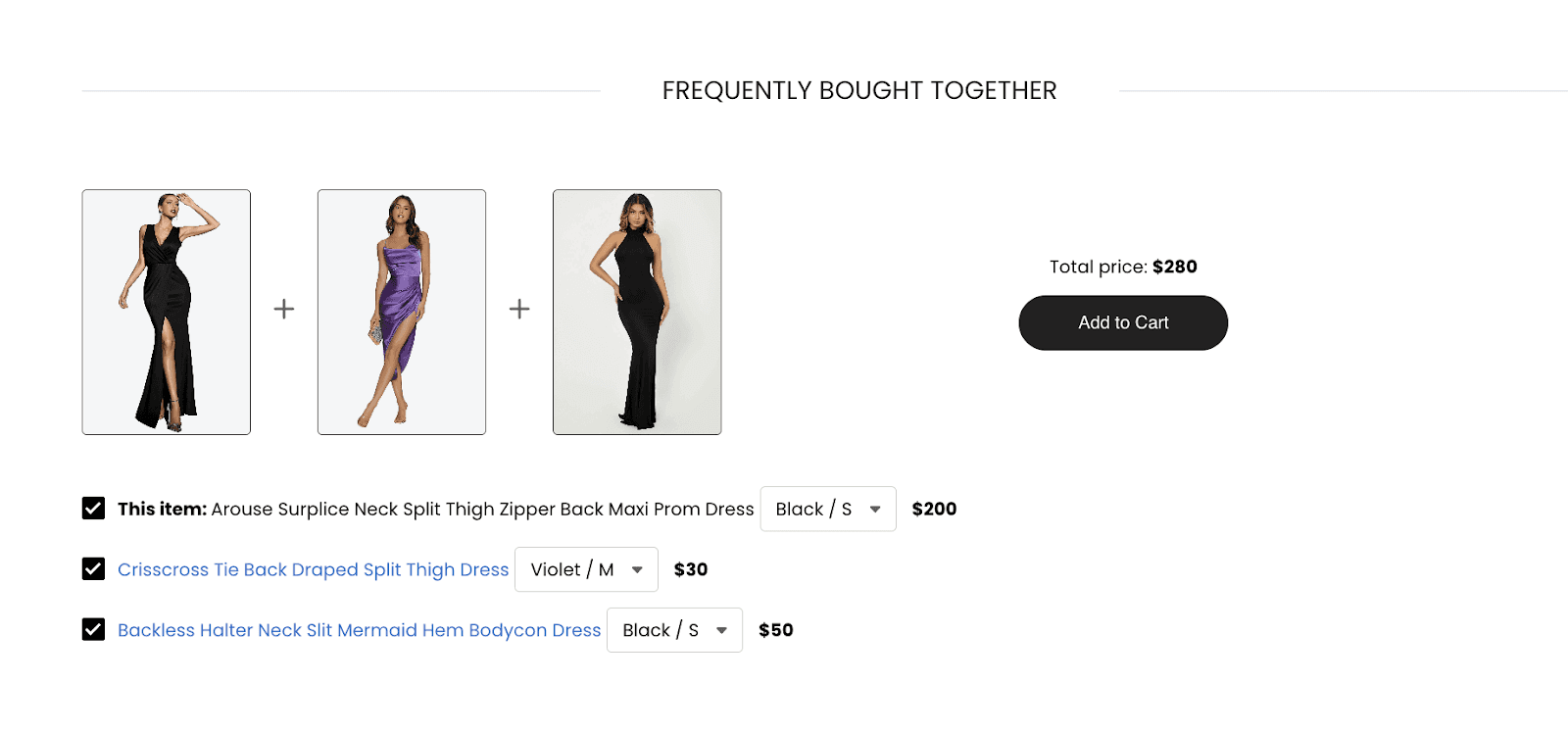Open the variant dropdown for the Arouse Prom Dress
Screen dimensions: 1568x732
point(828,509)
